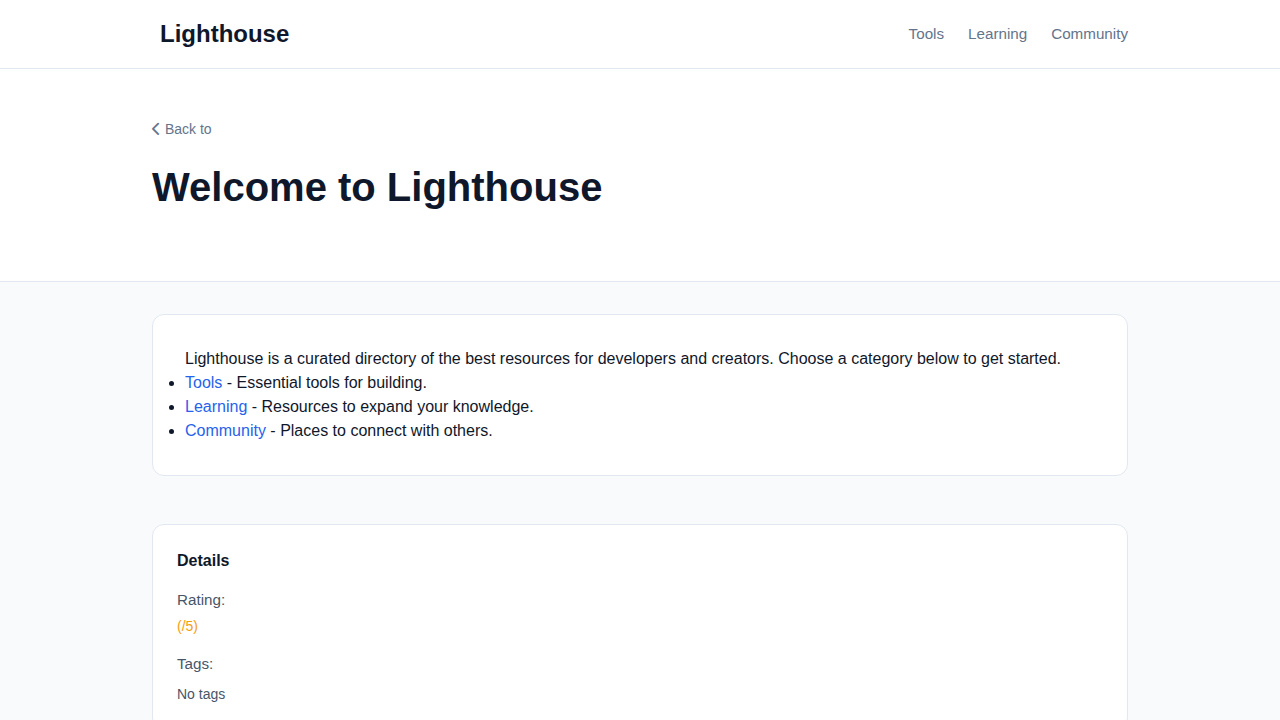Viewport: 1280px width, 720px height.
Task: Open Community from the top navigation
Action: (x=1089, y=33)
